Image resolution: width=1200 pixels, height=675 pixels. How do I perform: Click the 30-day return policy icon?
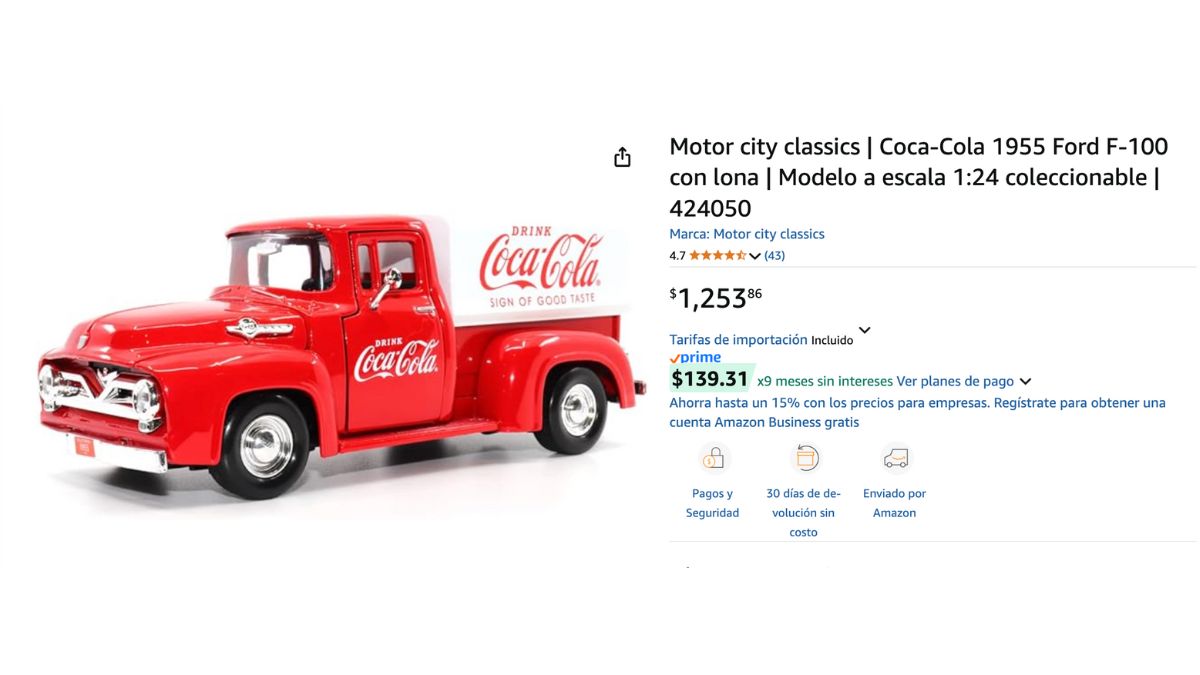(x=804, y=459)
